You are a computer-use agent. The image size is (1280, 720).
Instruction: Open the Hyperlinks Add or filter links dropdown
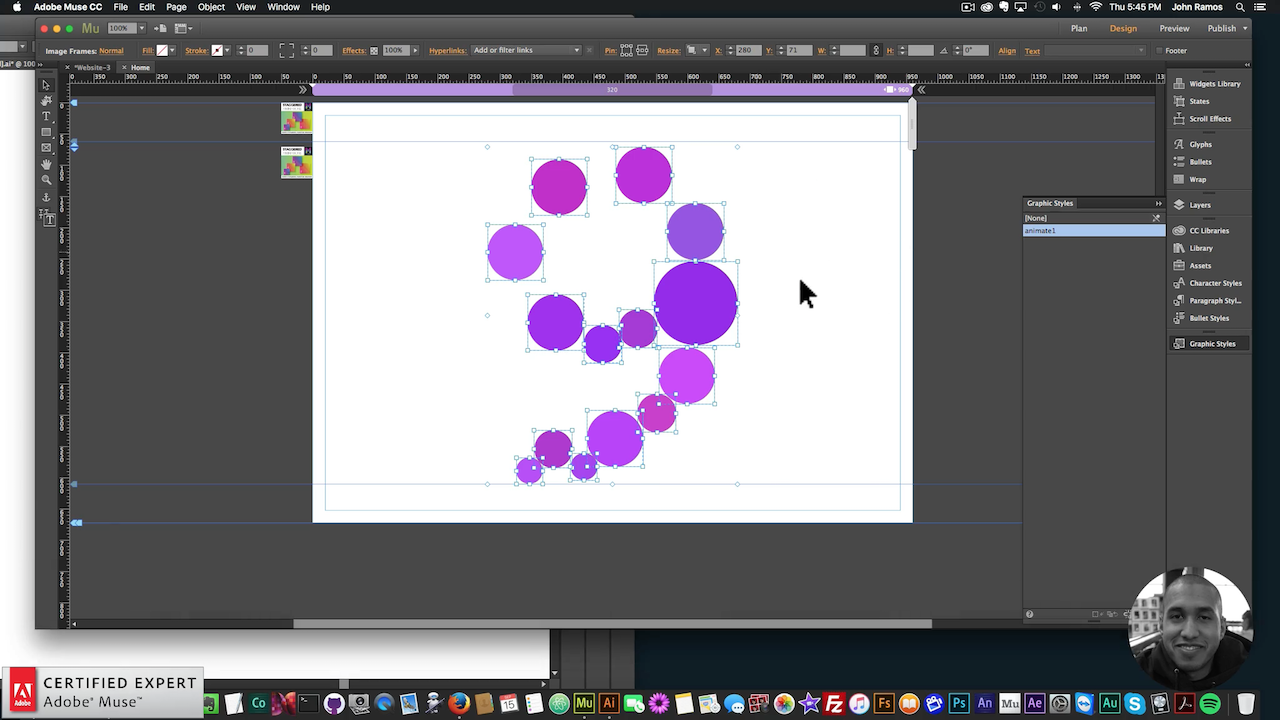[526, 50]
